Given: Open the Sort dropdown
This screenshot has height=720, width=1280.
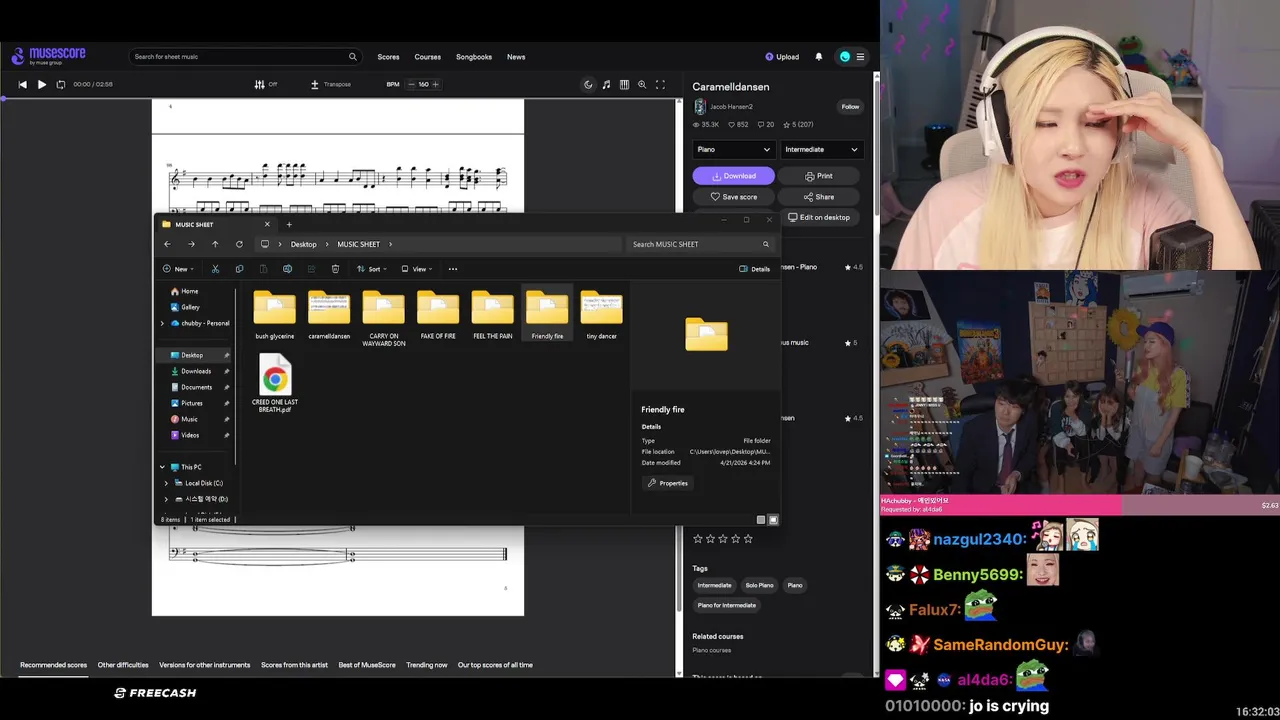Looking at the screenshot, I should coord(372,269).
